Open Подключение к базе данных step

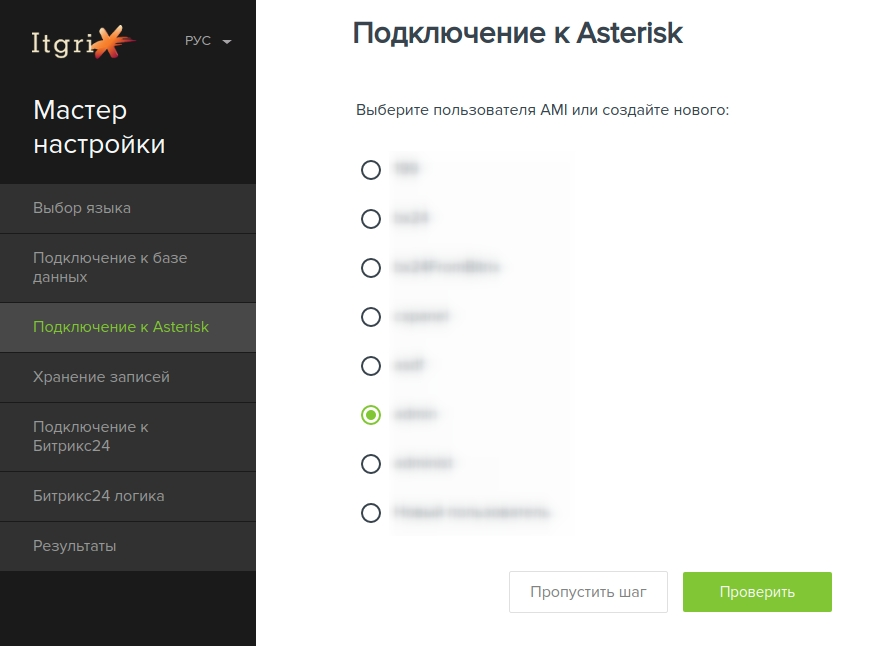[127, 267]
